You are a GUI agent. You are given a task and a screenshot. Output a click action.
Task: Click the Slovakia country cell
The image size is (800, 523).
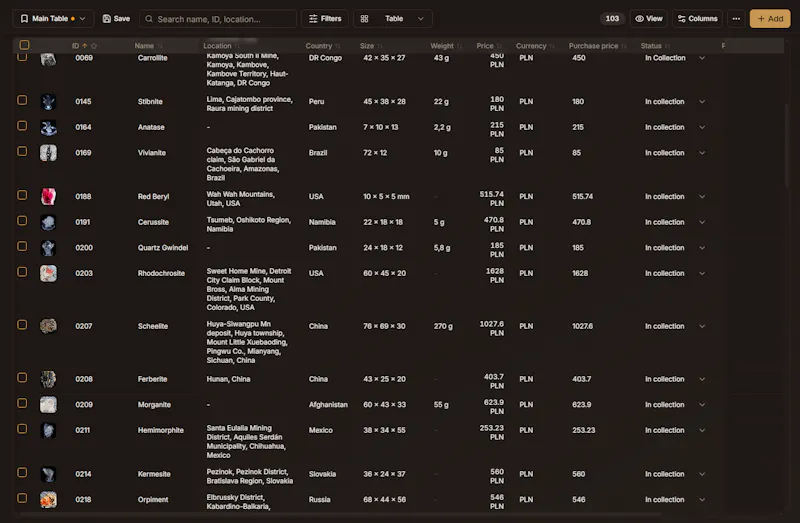point(322,475)
